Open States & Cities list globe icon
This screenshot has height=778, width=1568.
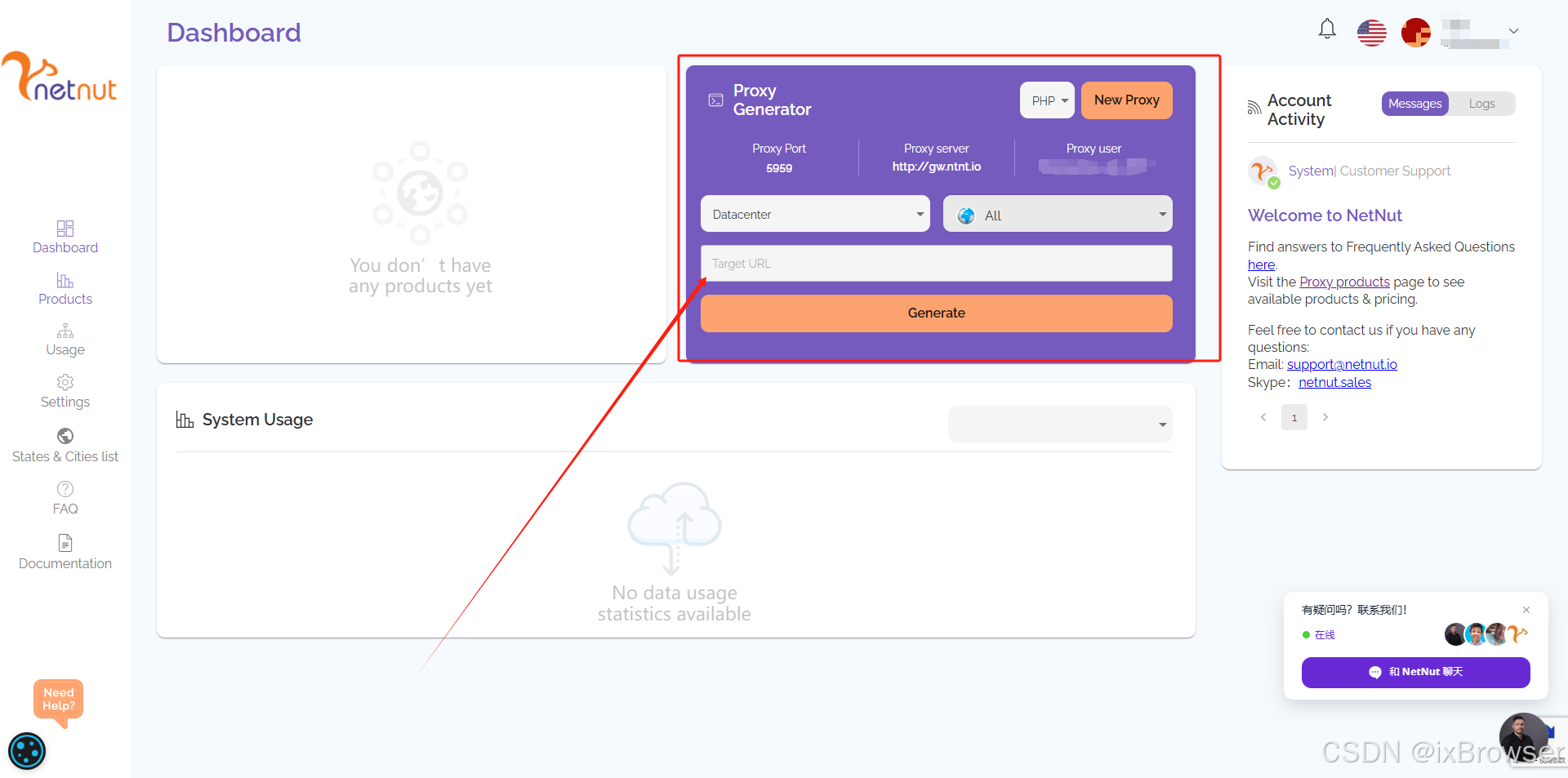tap(65, 436)
